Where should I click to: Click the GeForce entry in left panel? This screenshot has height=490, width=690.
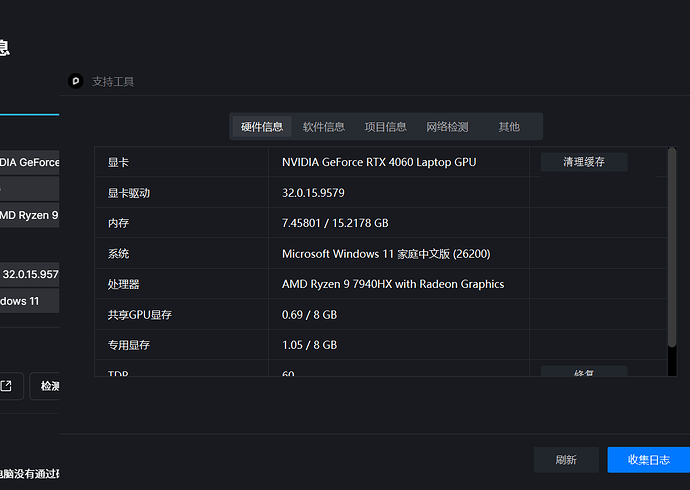click(x=29, y=162)
